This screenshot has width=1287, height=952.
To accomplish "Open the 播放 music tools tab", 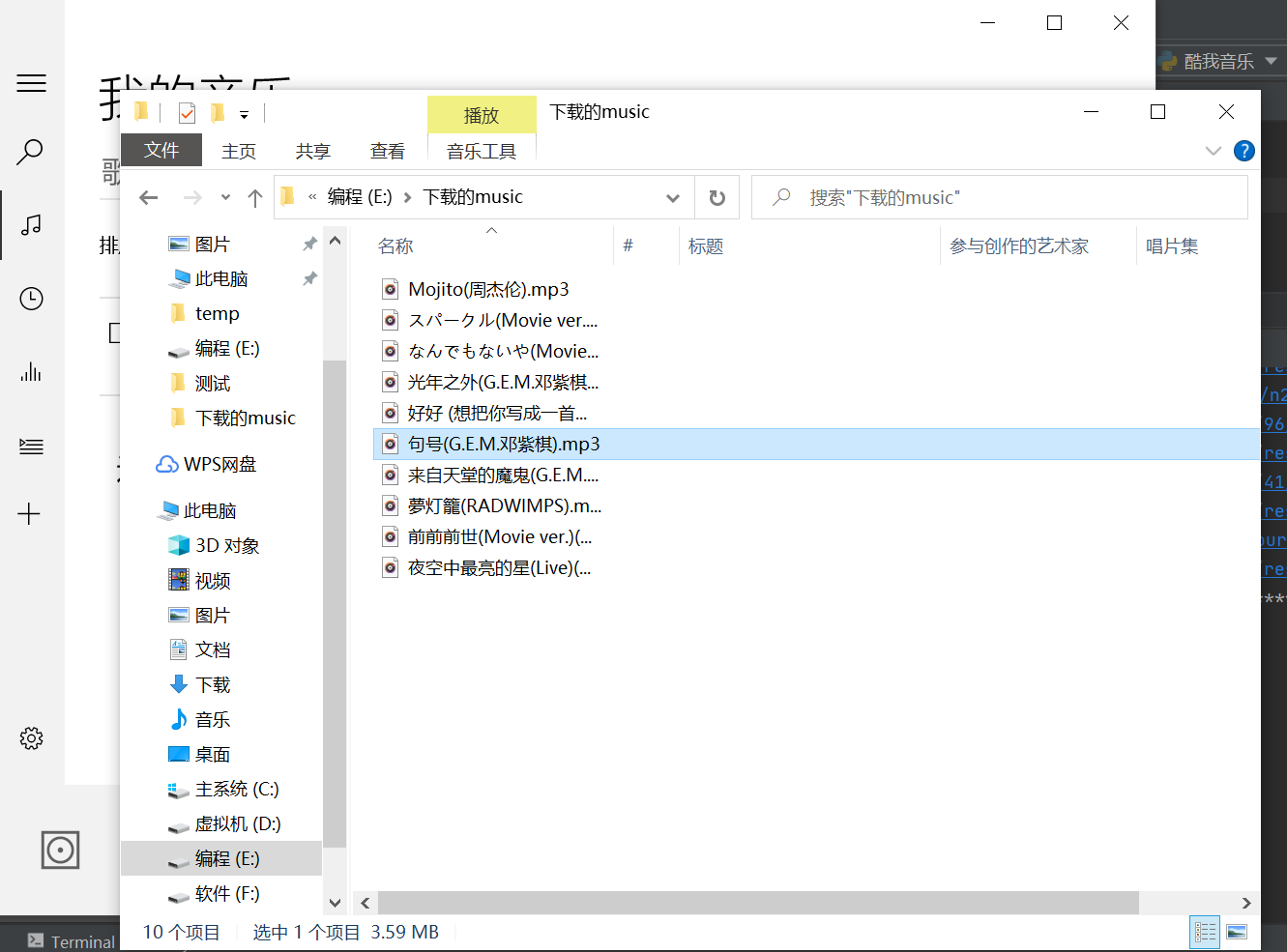I will point(481,114).
